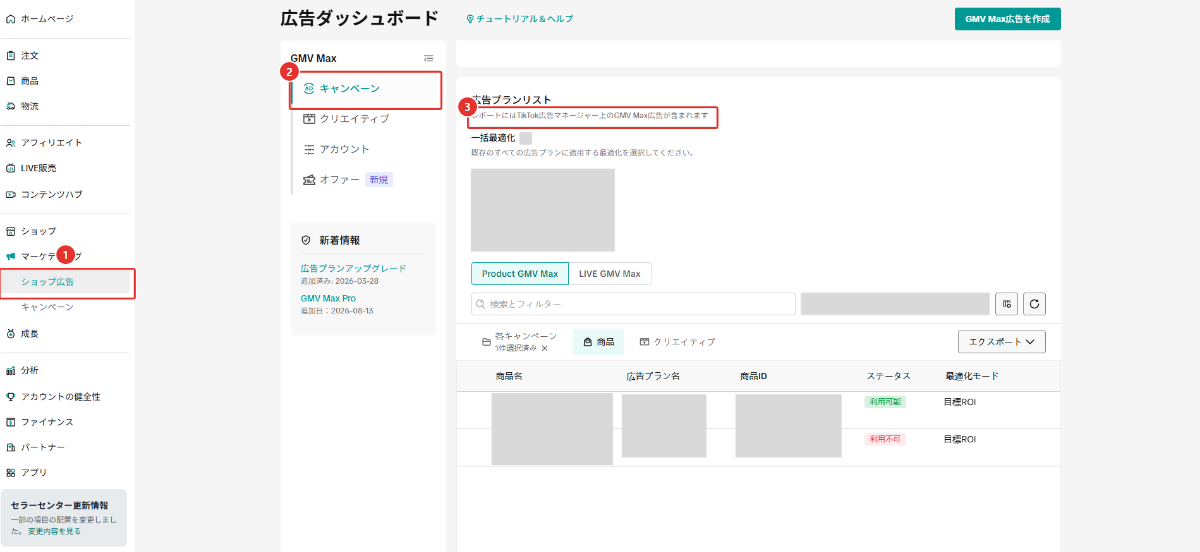Click 目標ROI in the 利用可能 row

point(960,401)
